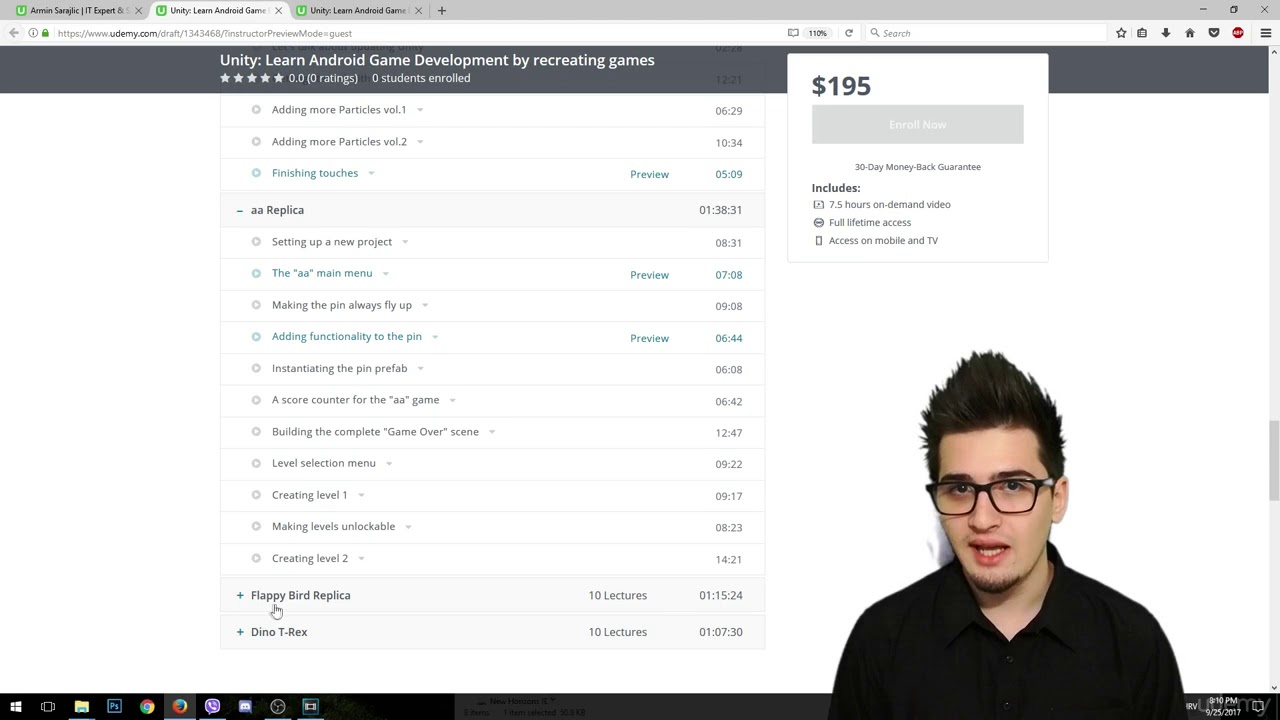Preview the 'Finishing touches' lecture

coord(649,174)
